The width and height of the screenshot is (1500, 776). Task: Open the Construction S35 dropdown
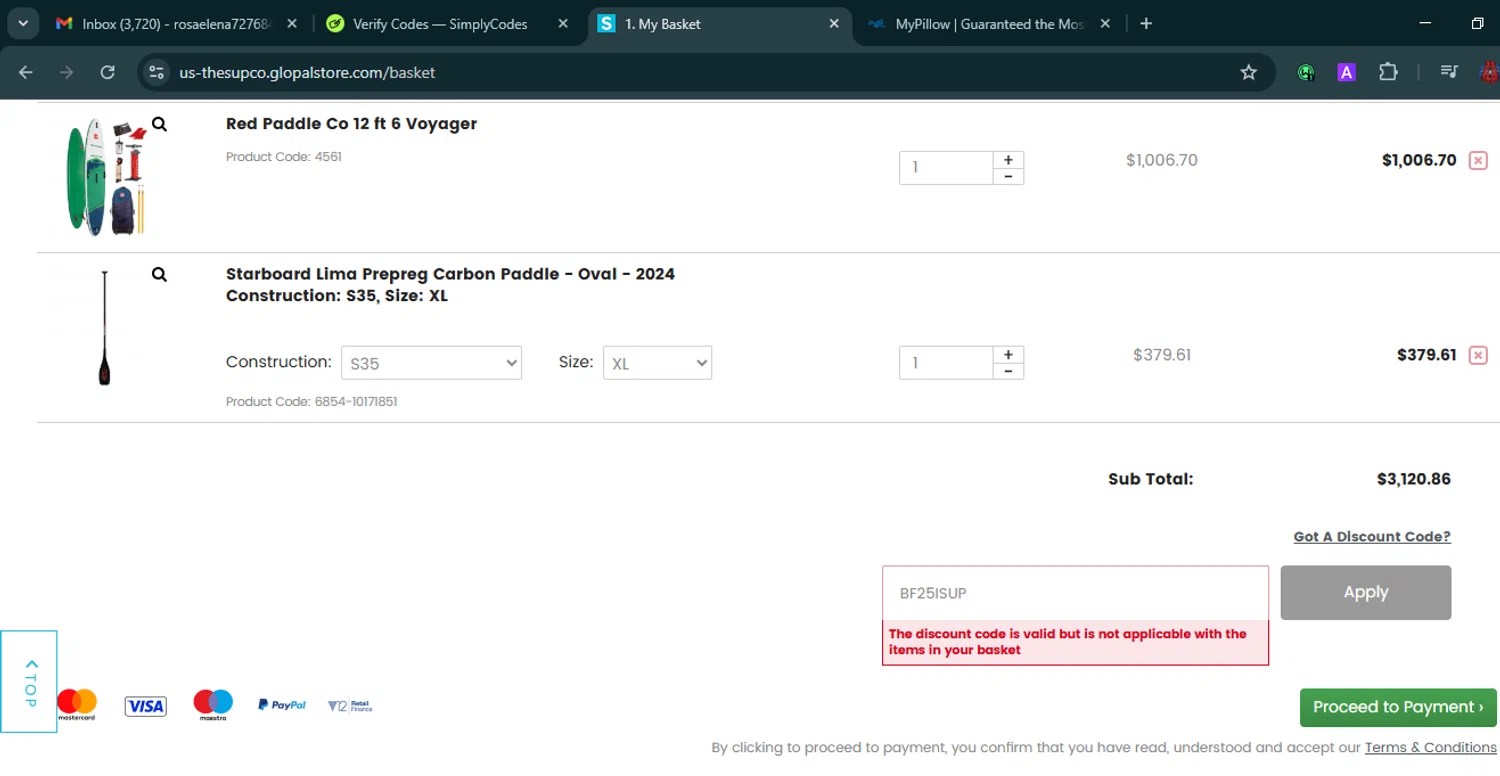[431, 363]
